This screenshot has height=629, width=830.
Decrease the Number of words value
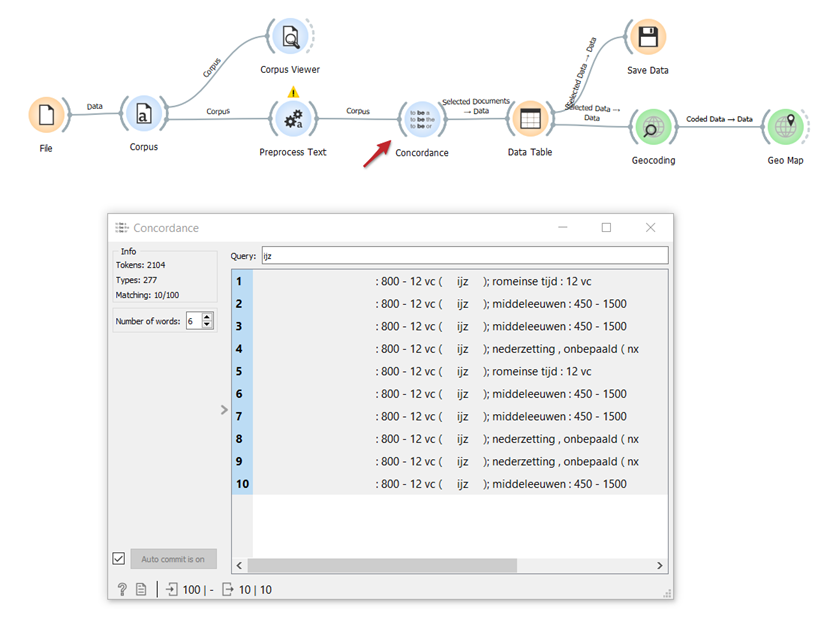point(207,325)
